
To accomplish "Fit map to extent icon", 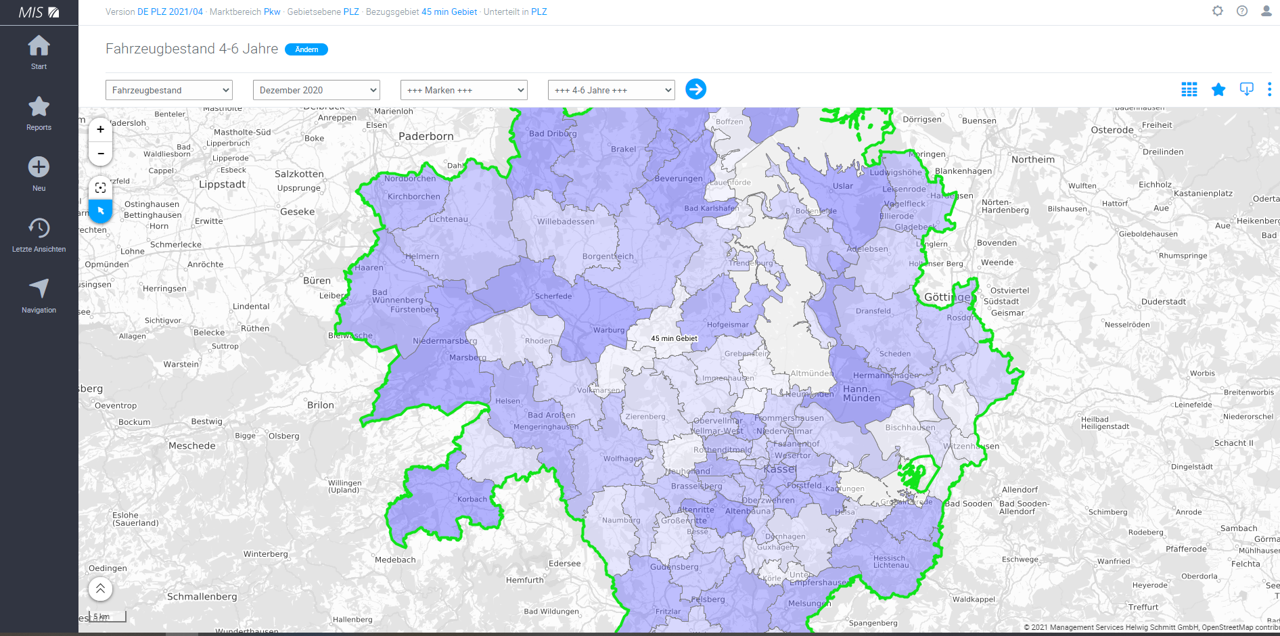I will tap(100, 188).
